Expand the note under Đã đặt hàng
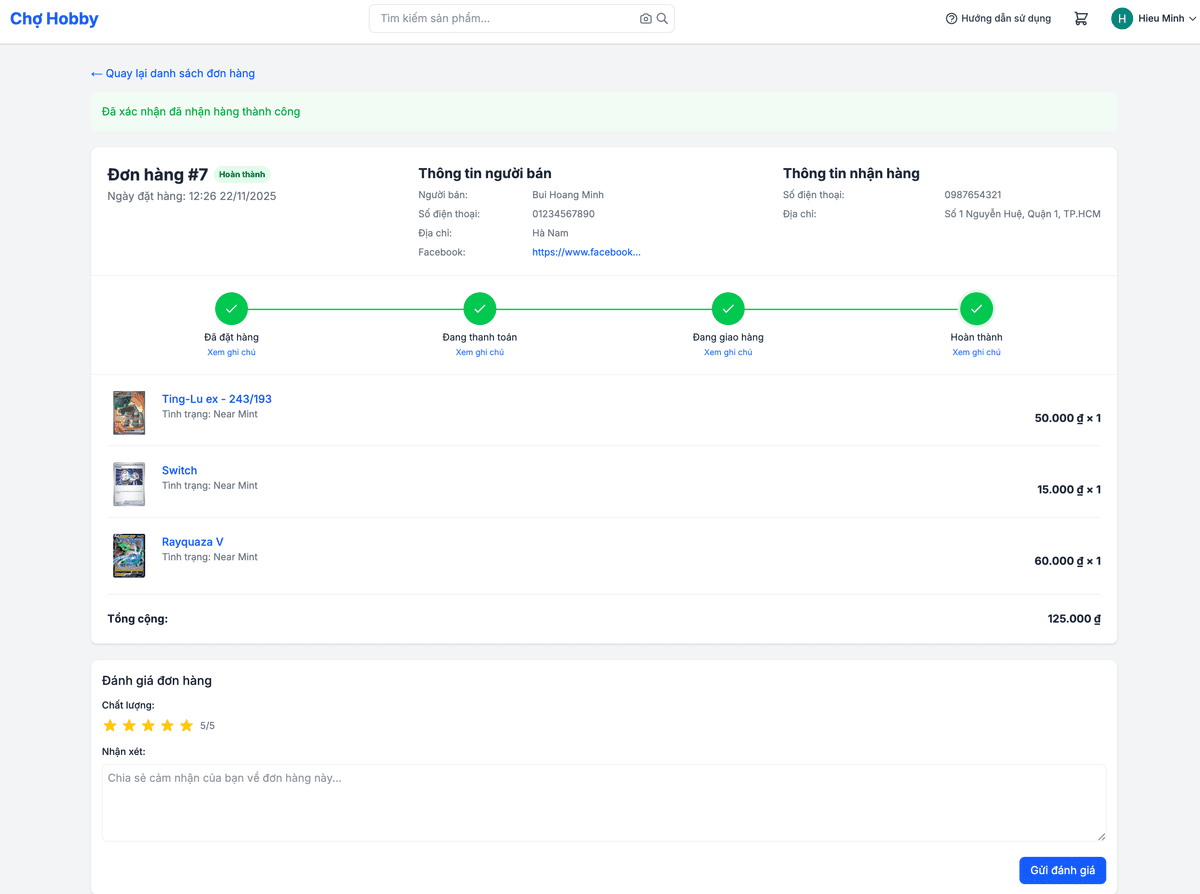Viewport: 1200px width, 894px height. pos(231,353)
